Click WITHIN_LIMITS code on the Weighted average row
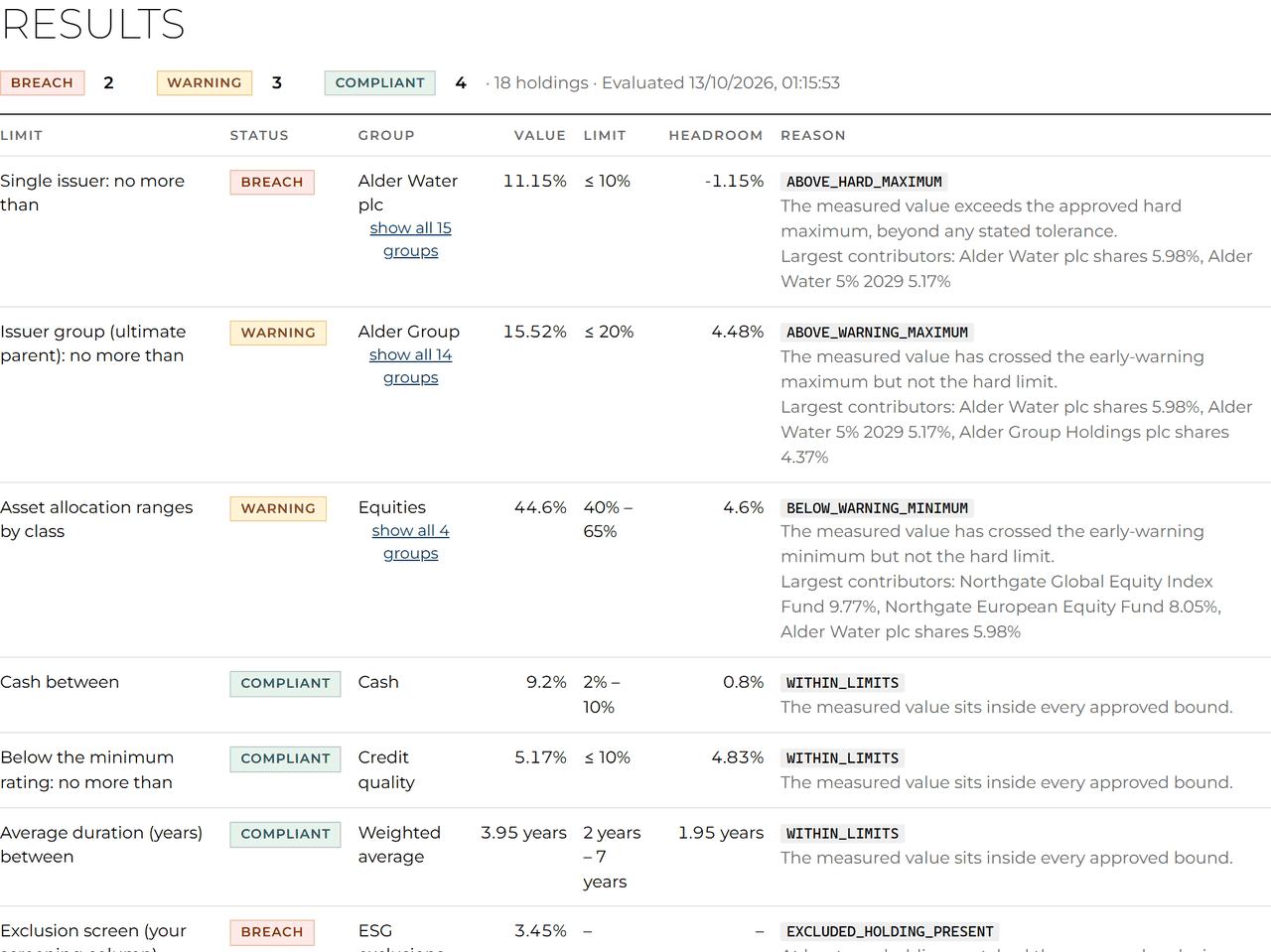Viewport: 1271px width, 952px height. point(842,834)
